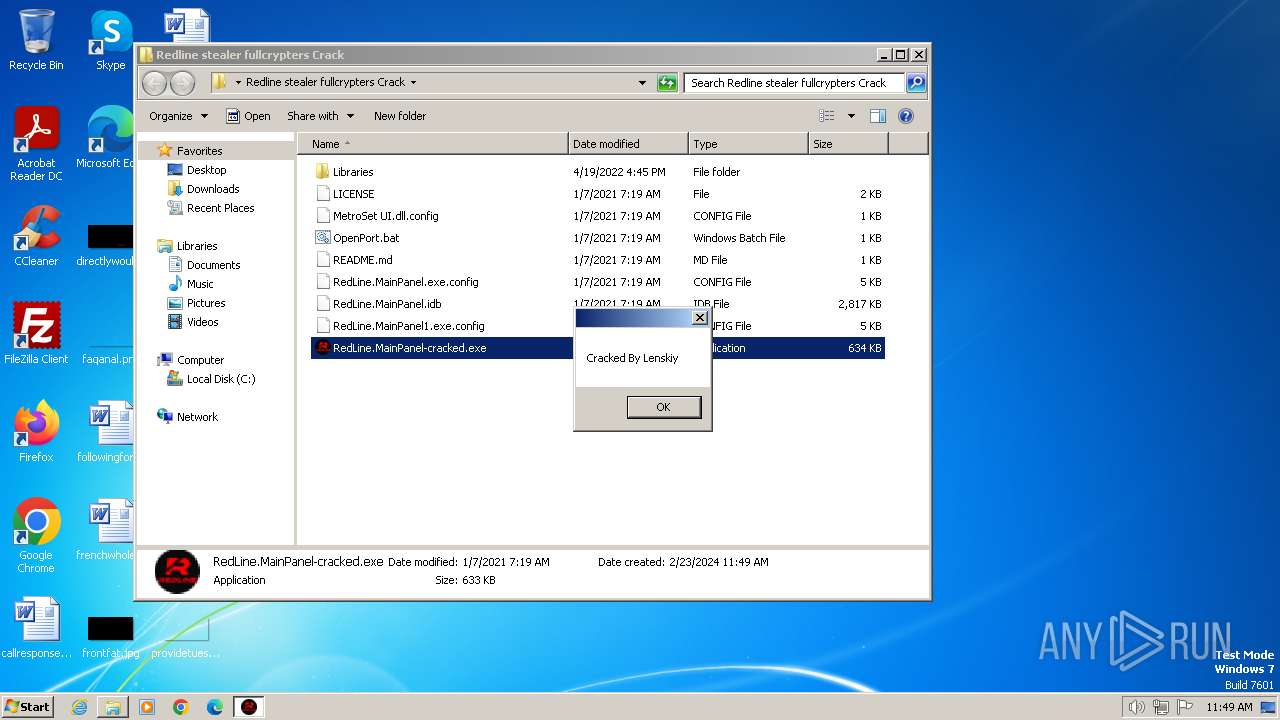Open Favorites in navigation pane
Screen dimensions: 1280x720
click(199, 151)
